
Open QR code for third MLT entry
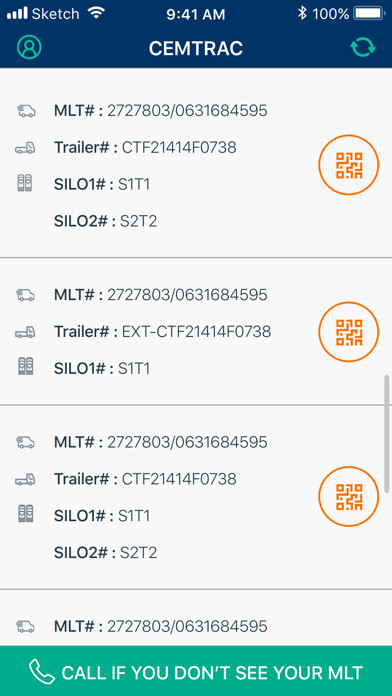pyautogui.click(x=348, y=496)
